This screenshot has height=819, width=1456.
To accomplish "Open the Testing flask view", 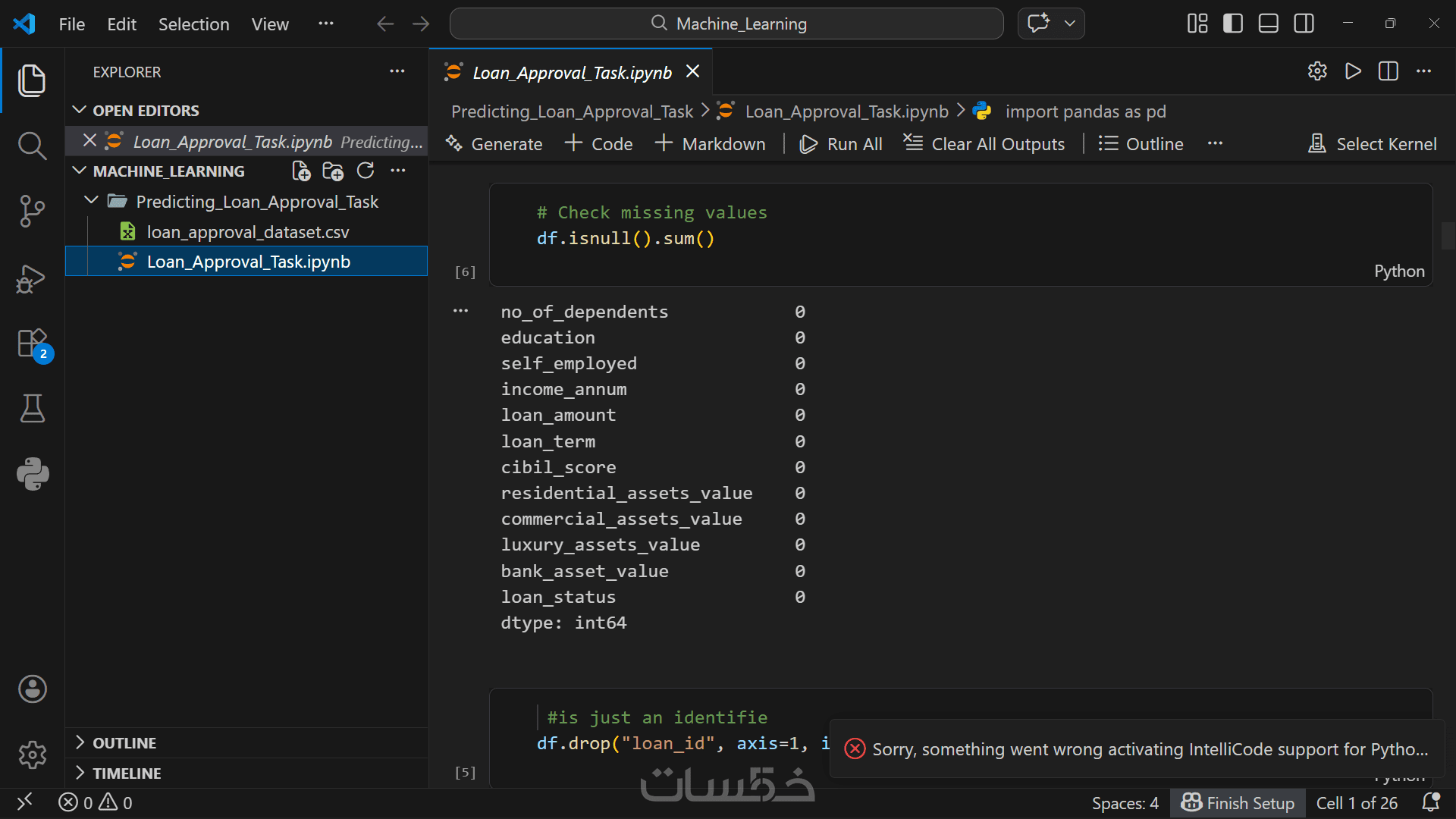I will click(x=32, y=409).
